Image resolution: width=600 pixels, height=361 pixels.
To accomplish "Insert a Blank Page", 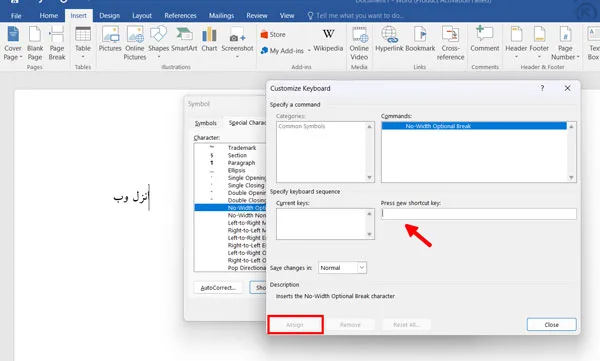I will [x=35, y=43].
